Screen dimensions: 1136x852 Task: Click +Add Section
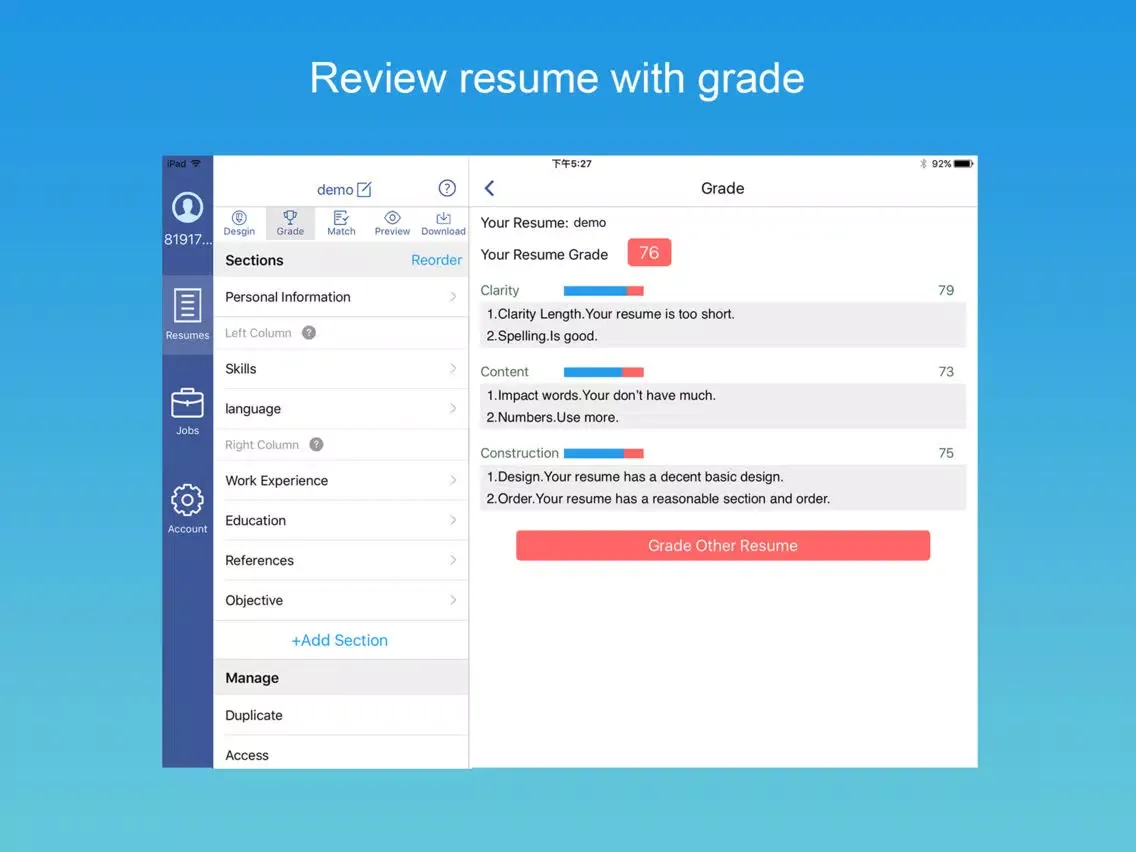(x=340, y=640)
